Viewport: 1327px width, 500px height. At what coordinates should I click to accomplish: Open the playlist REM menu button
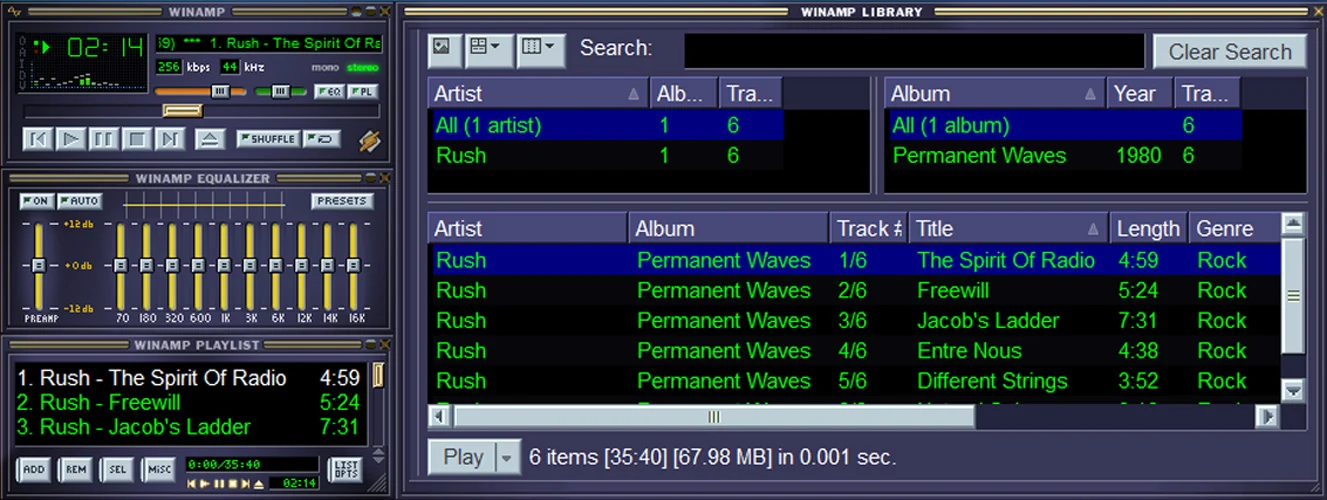(76, 469)
